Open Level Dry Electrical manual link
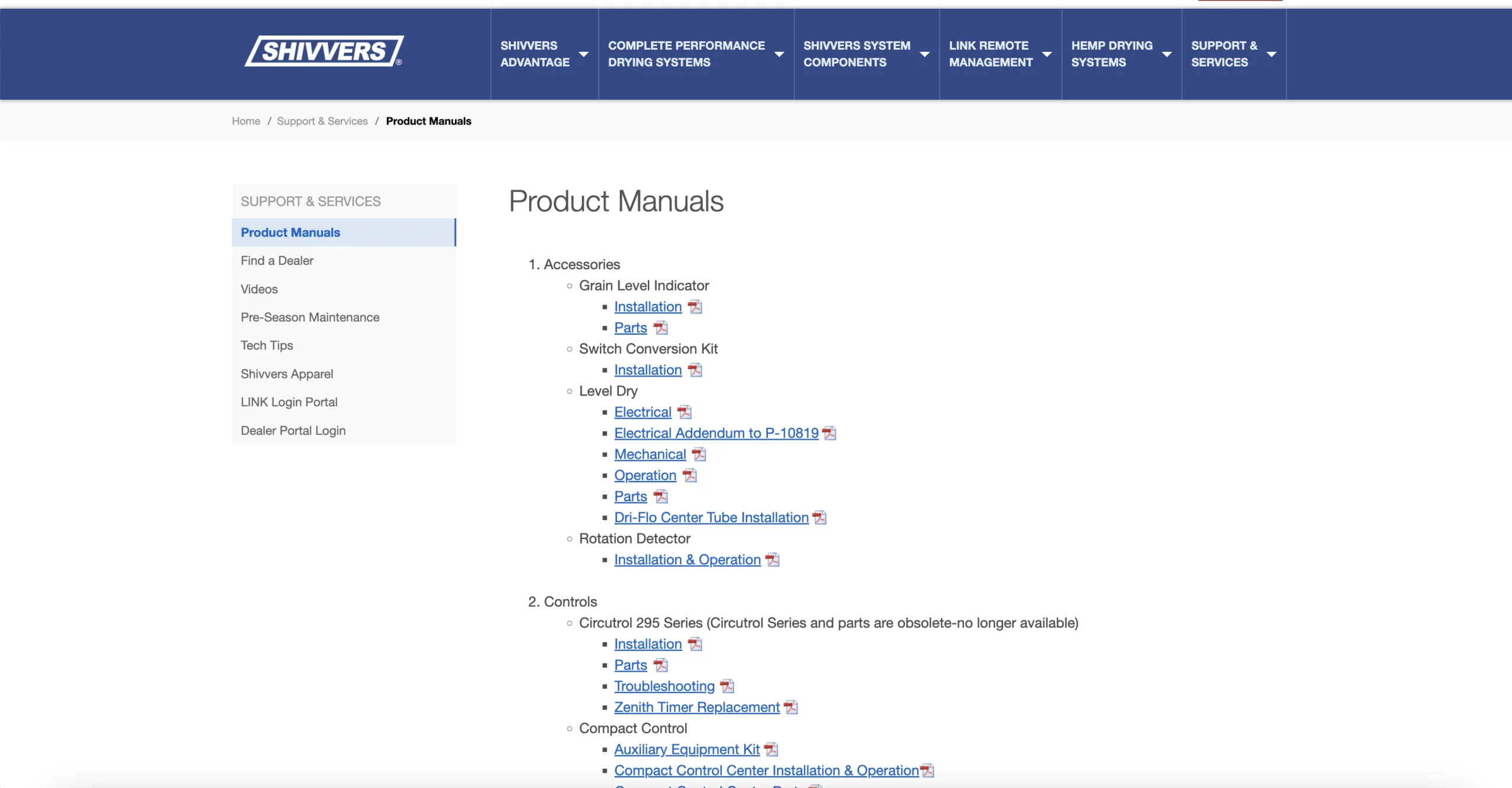This screenshot has height=788, width=1512. [x=643, y=412]
